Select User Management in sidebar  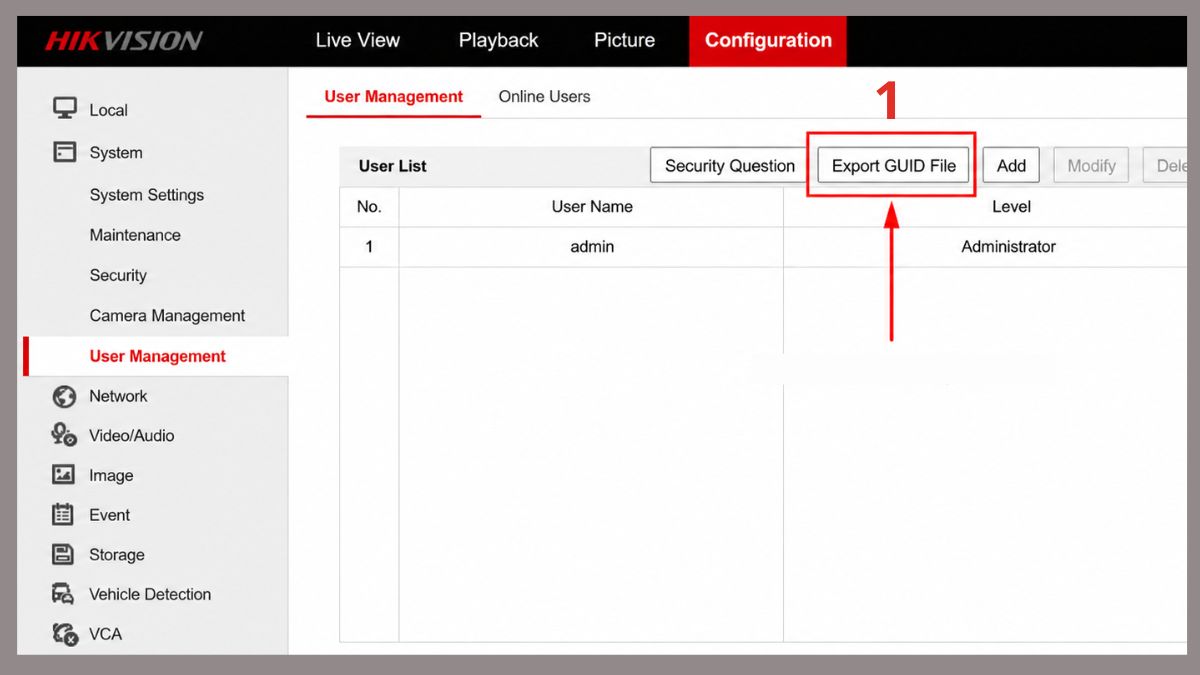158,356
